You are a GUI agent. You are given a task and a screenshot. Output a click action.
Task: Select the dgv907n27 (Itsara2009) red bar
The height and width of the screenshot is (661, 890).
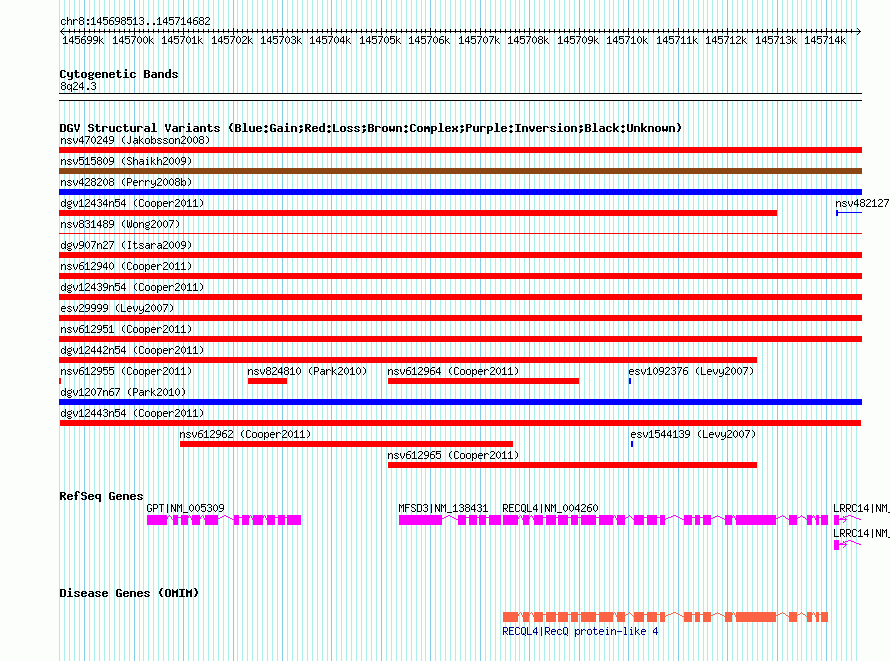click(x=460, y=255)
